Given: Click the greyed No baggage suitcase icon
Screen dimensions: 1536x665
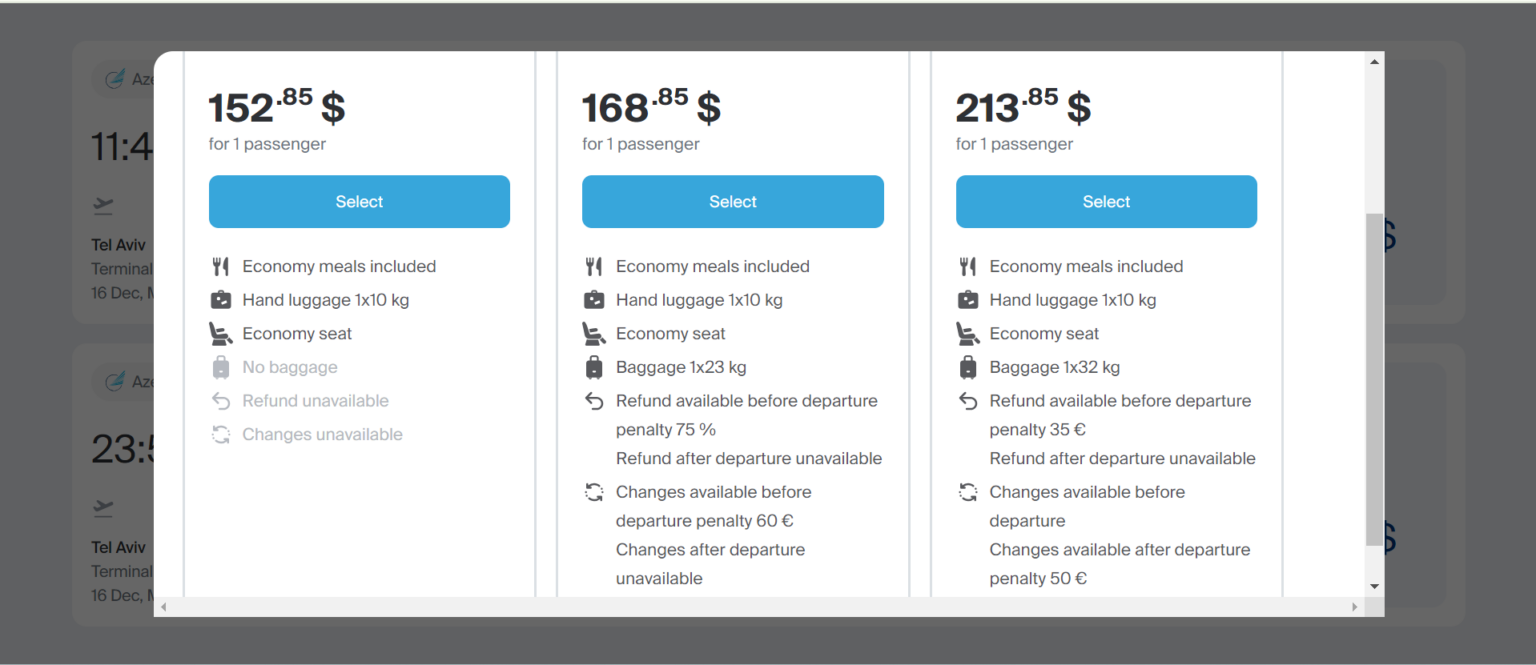Looking at the screenshot, I should click(221, 368).
